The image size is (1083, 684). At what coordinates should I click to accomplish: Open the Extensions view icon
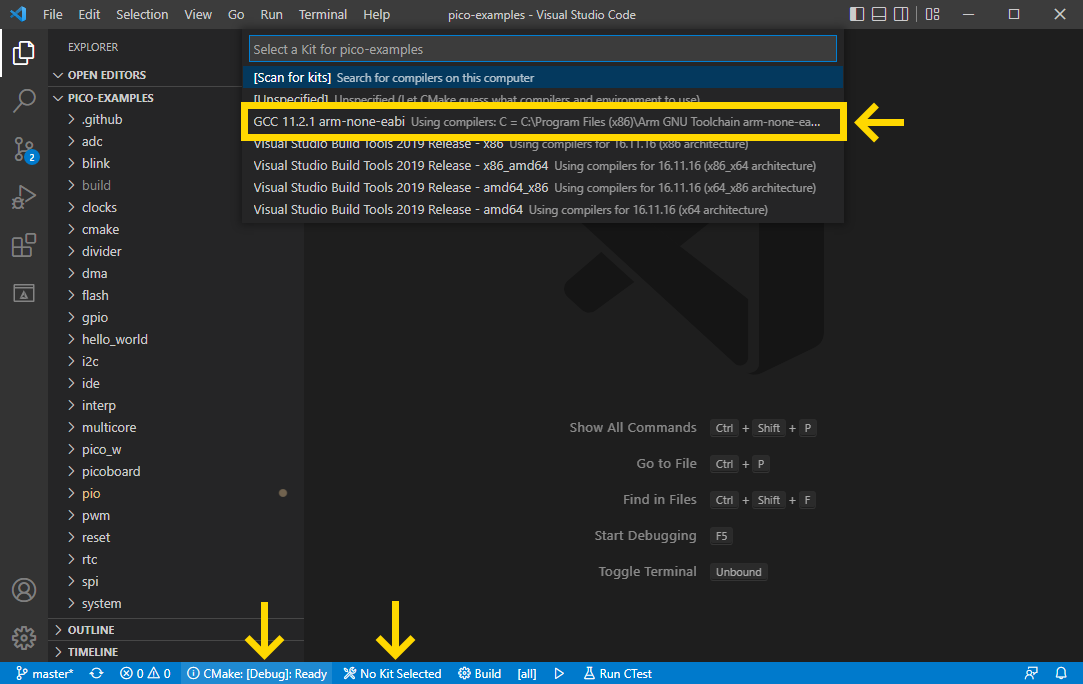click(x=23, y=245)
